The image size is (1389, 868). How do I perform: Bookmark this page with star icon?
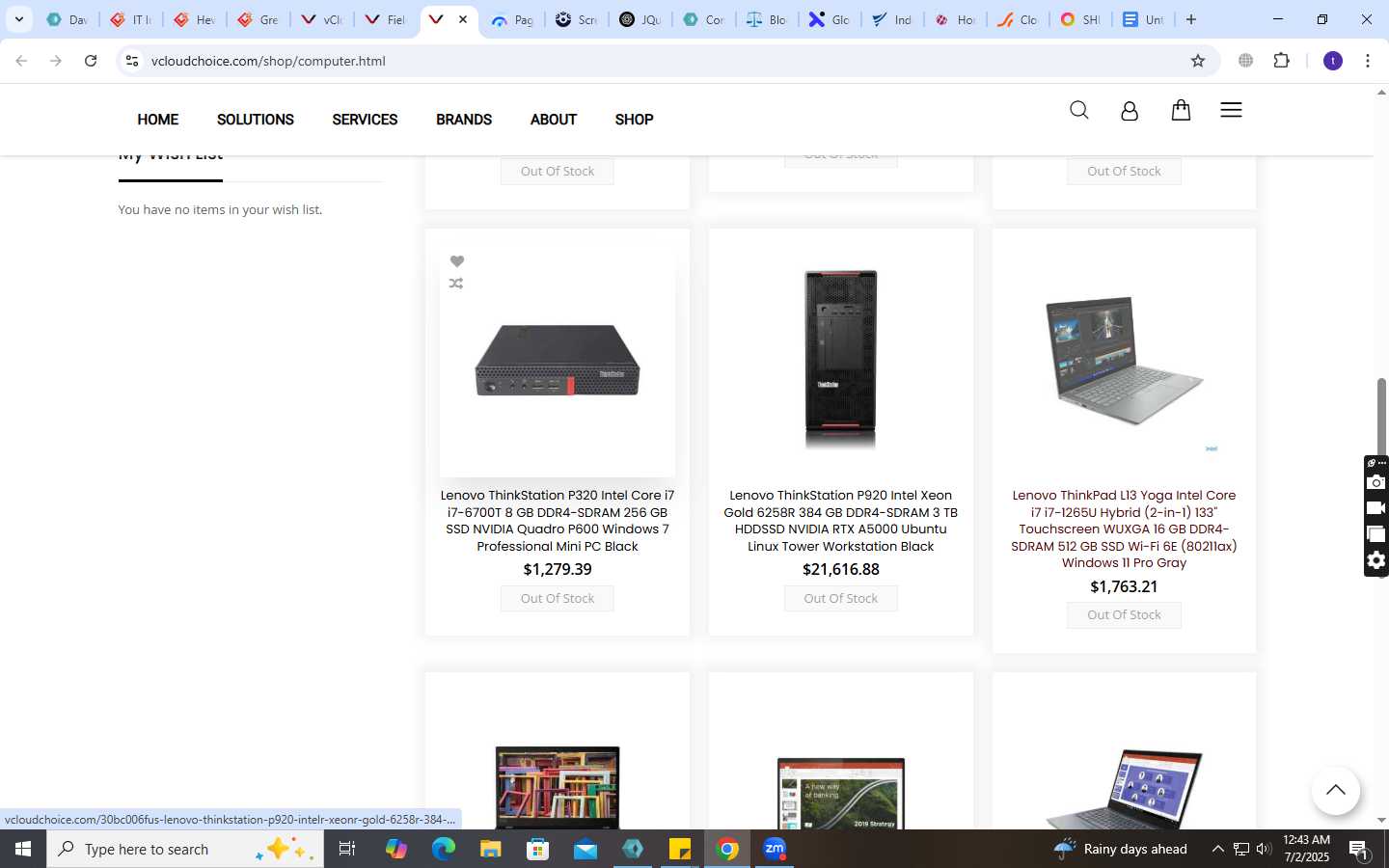click(1198, 61)
